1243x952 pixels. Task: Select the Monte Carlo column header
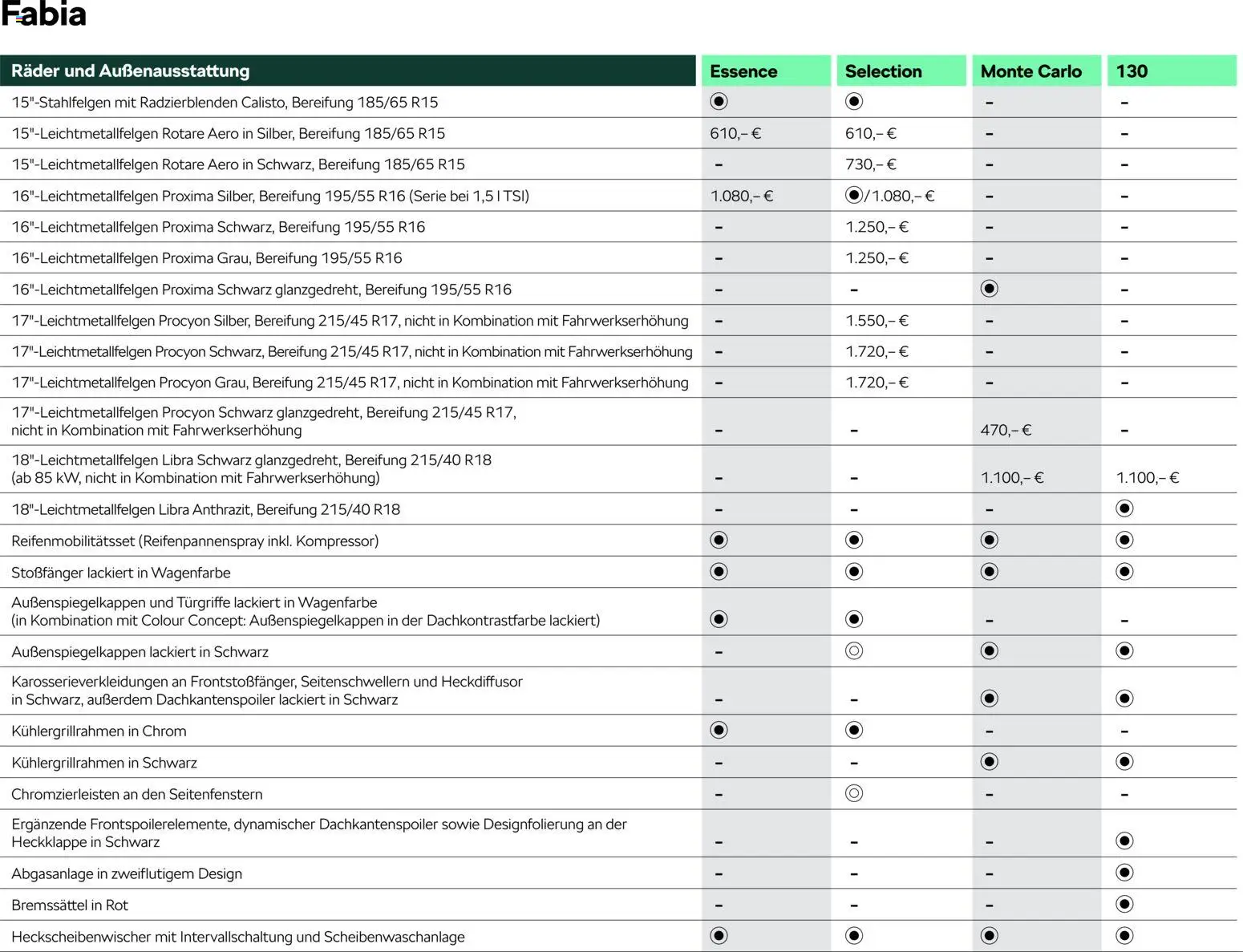tap(1030, 71)
